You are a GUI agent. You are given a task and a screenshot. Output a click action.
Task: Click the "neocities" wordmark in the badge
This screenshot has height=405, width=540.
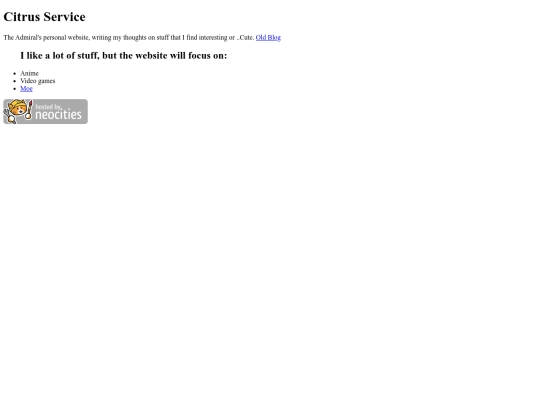58,115
